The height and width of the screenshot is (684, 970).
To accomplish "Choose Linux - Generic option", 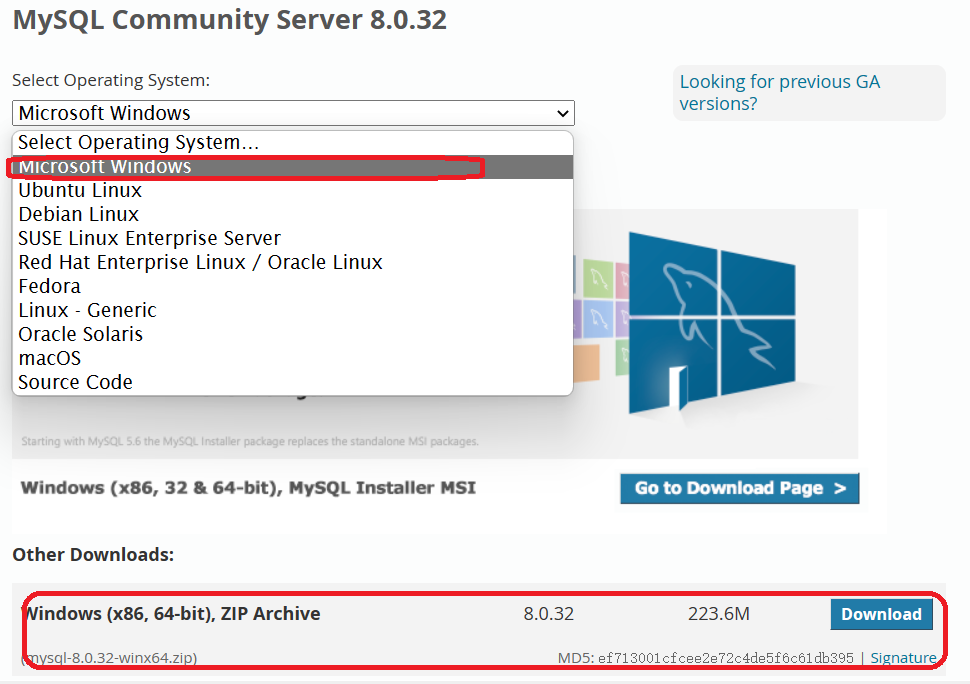I will click(293, 310).
